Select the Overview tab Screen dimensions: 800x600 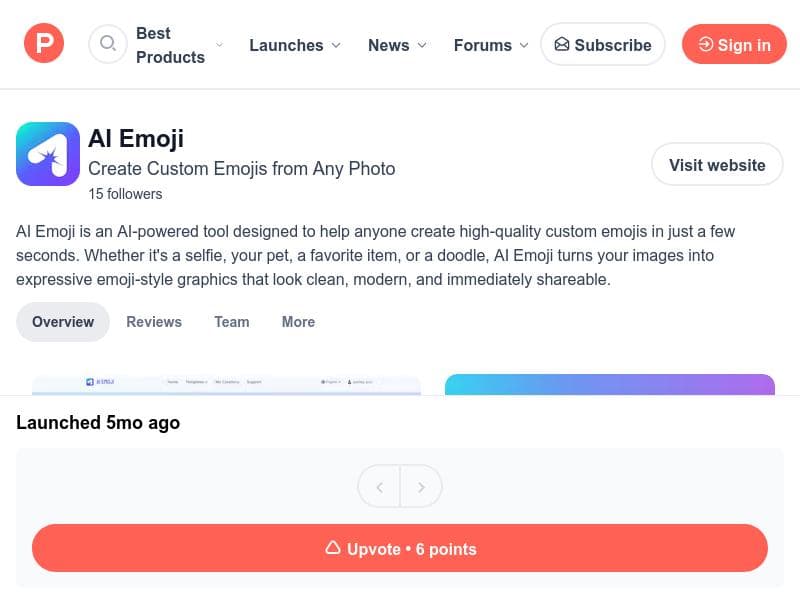click(x=62, y=322)
